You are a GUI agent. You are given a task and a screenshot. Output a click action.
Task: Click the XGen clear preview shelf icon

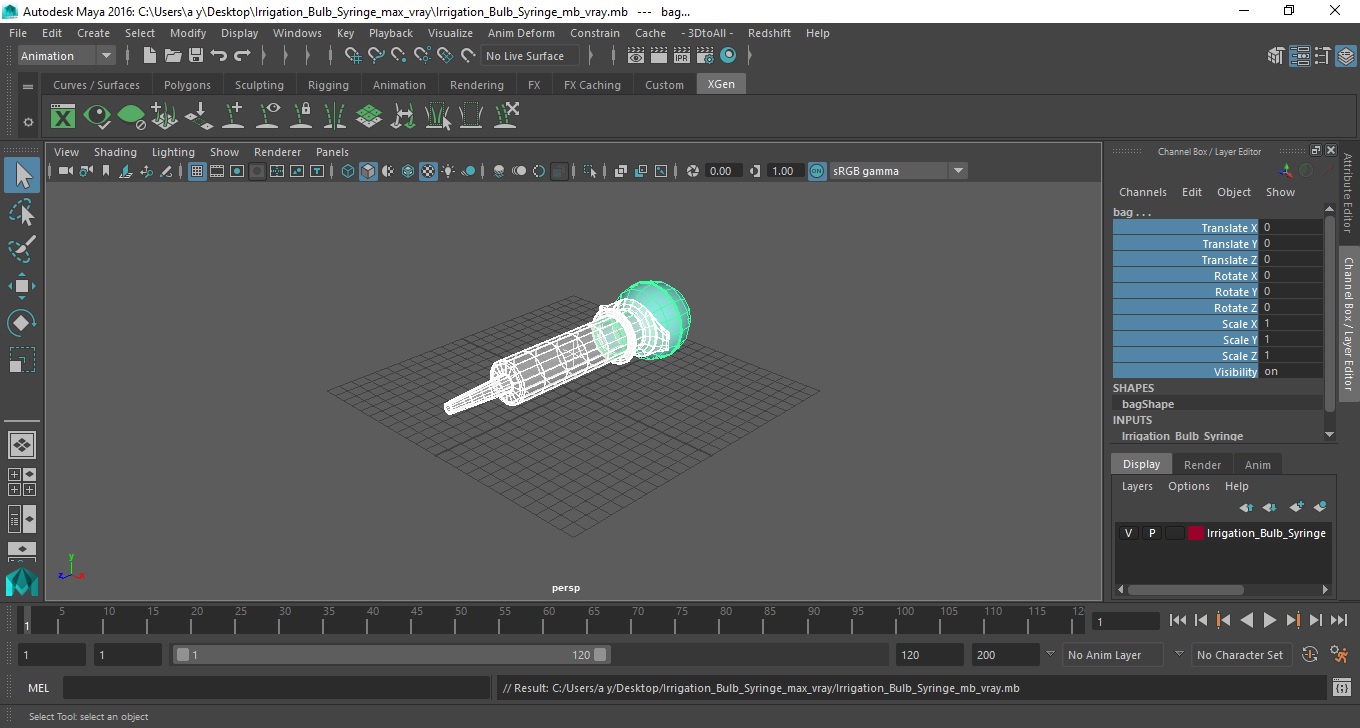coord(131,117)
